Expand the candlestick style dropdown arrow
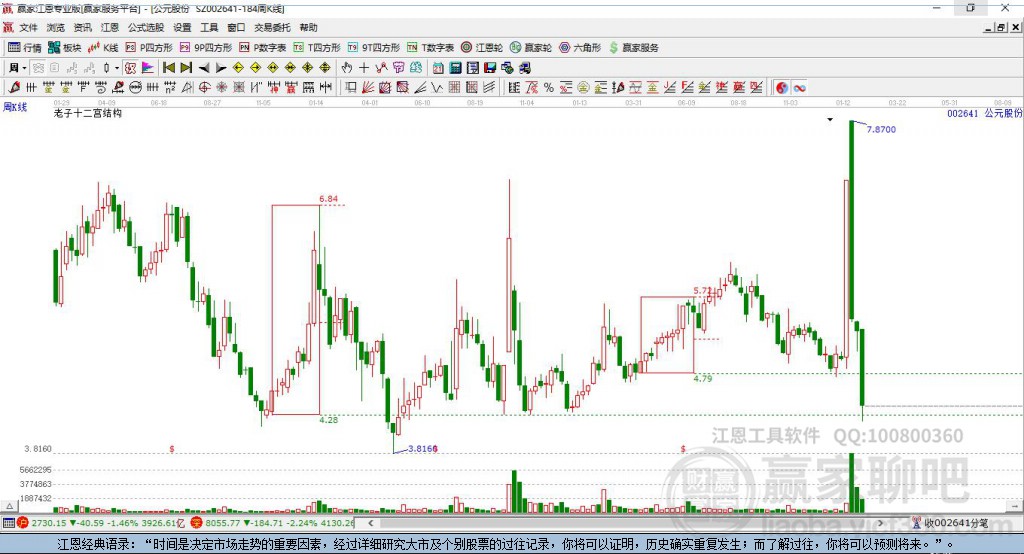The image size is (1024, 554). (x=117, y=68)
